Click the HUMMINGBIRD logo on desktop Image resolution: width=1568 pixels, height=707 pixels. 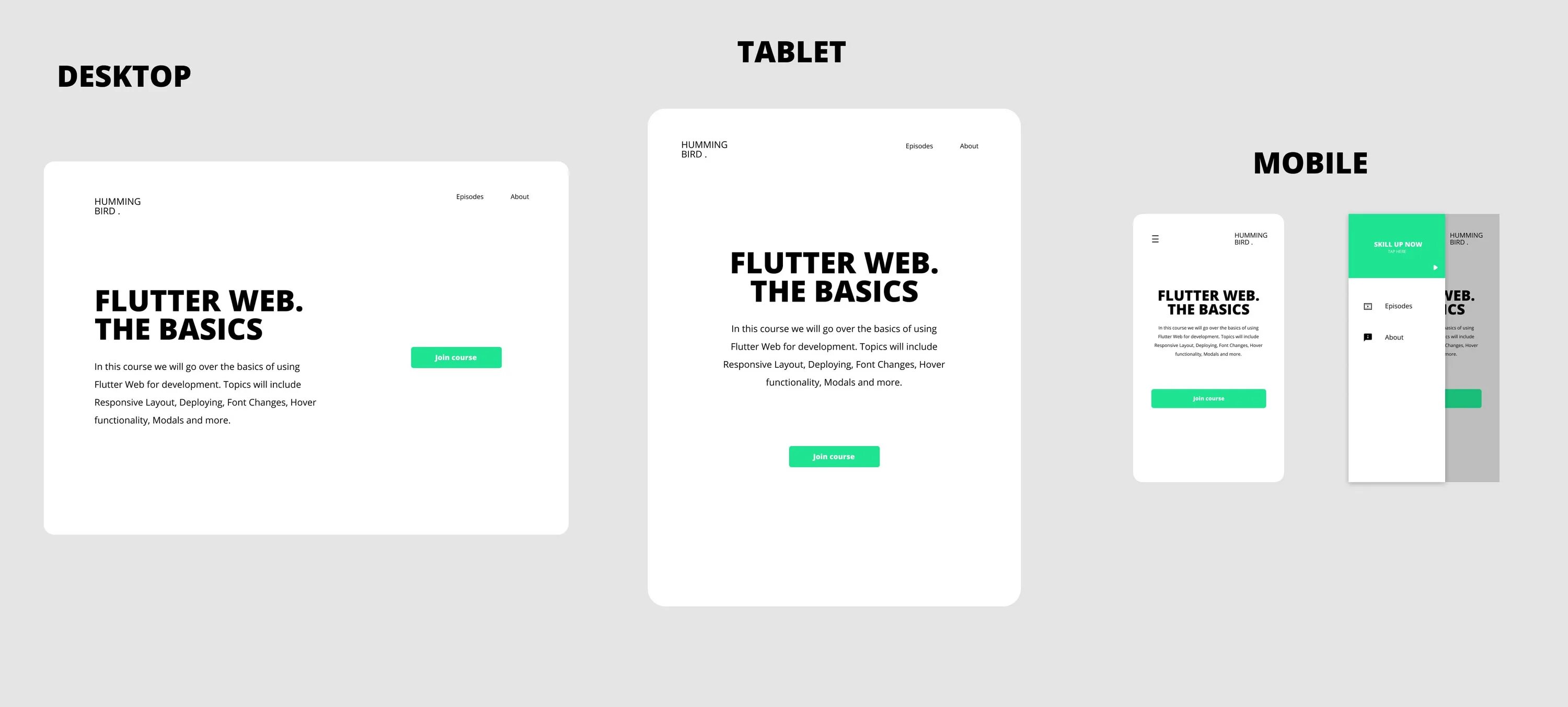pos(115,204)
